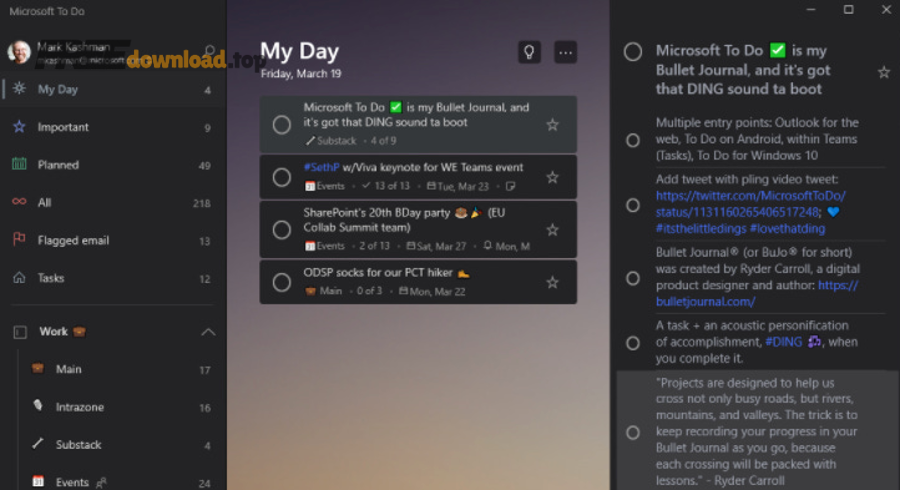Screen dimensions: 900x490
Task: Open the bulletjournal.com link
Action: coord(705,301)
